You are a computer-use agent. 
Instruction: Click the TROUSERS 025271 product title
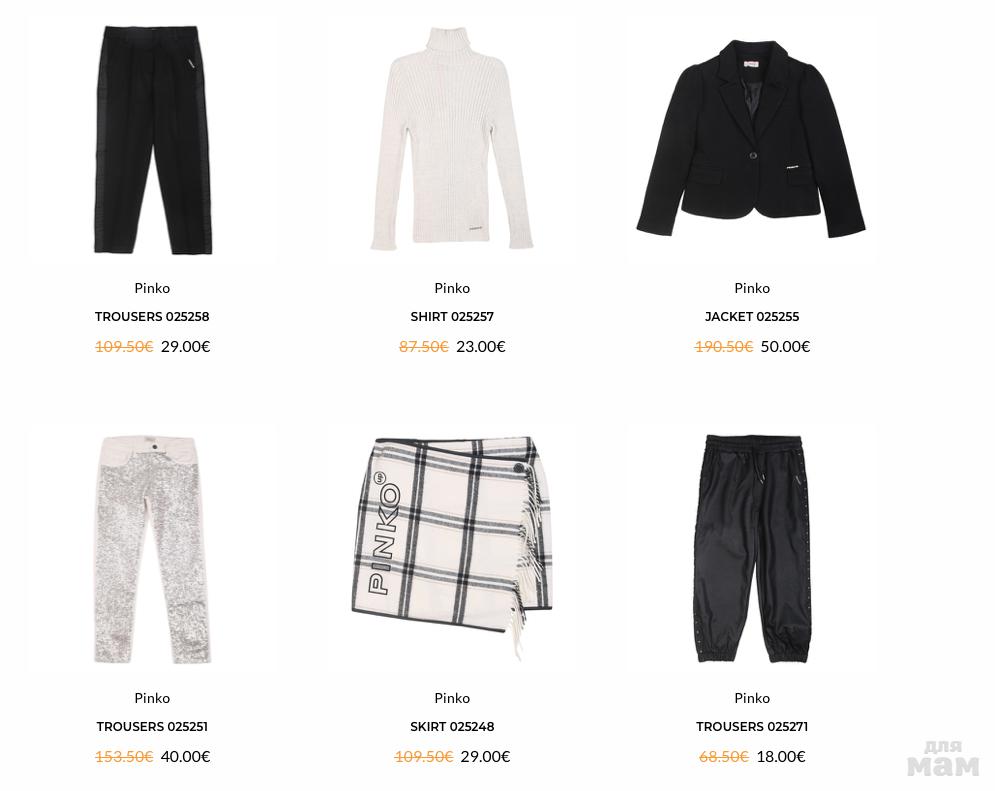click(752, 726)
